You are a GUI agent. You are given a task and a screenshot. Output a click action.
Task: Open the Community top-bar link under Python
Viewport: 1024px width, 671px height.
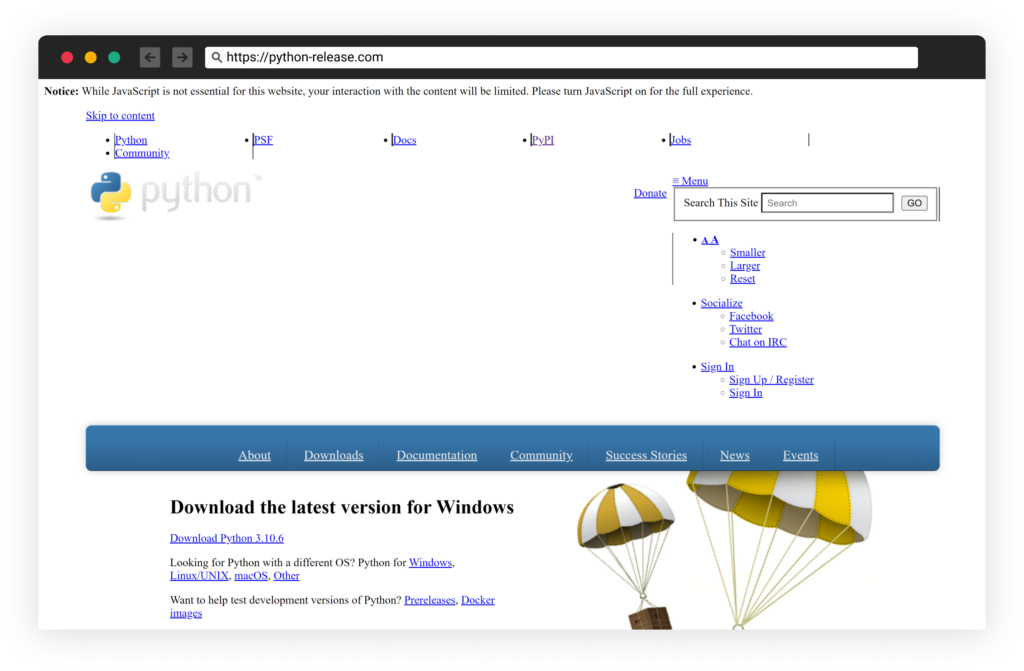point(142,153)
